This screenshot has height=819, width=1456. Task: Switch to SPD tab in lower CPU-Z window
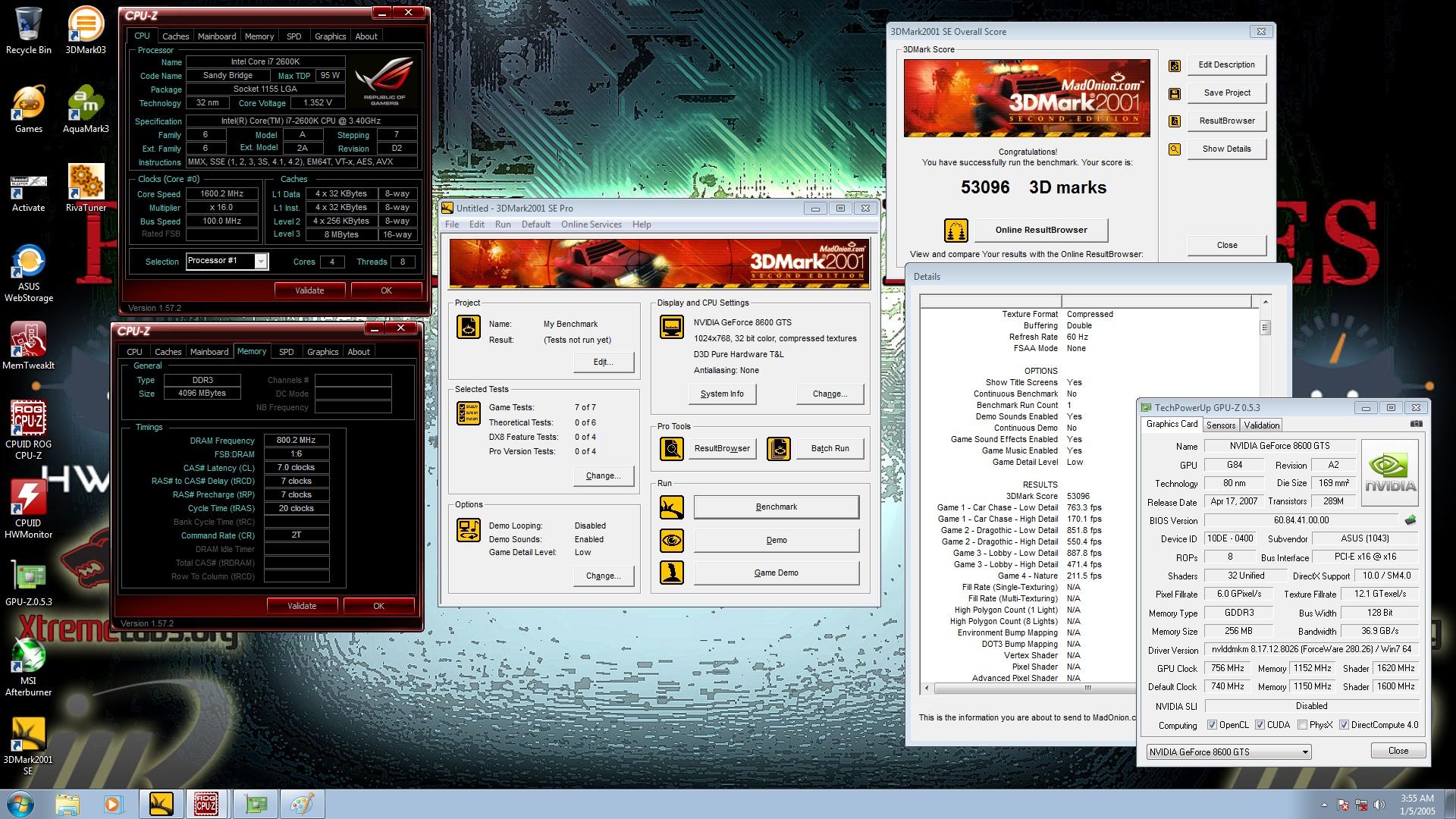286,352
